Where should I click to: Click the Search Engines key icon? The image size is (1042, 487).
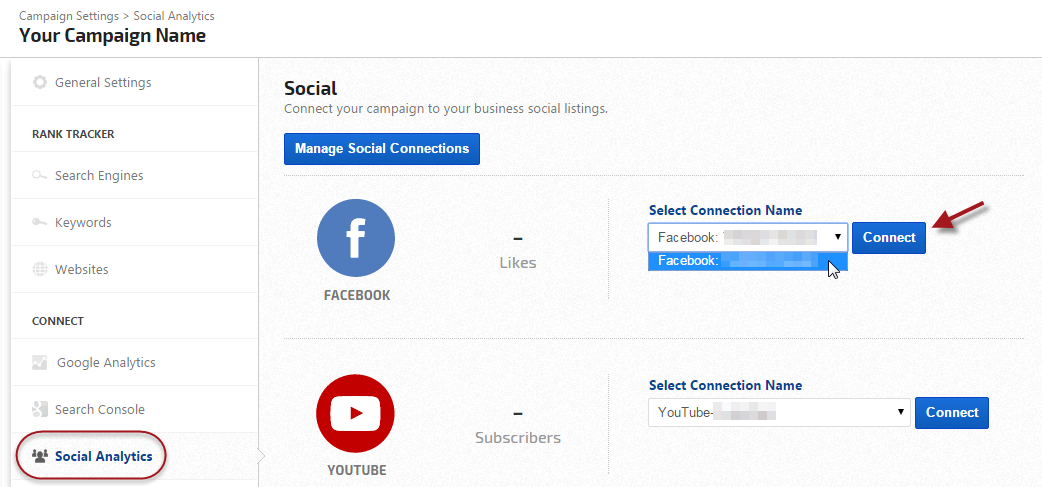pyautogui.click(x=40, y=176)
